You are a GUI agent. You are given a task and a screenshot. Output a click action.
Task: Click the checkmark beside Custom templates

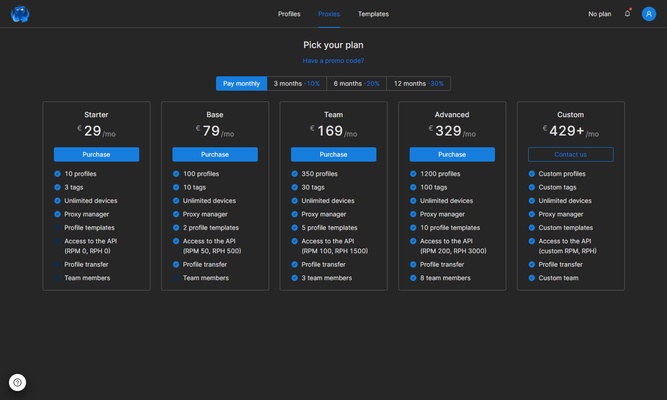(532, 228)
